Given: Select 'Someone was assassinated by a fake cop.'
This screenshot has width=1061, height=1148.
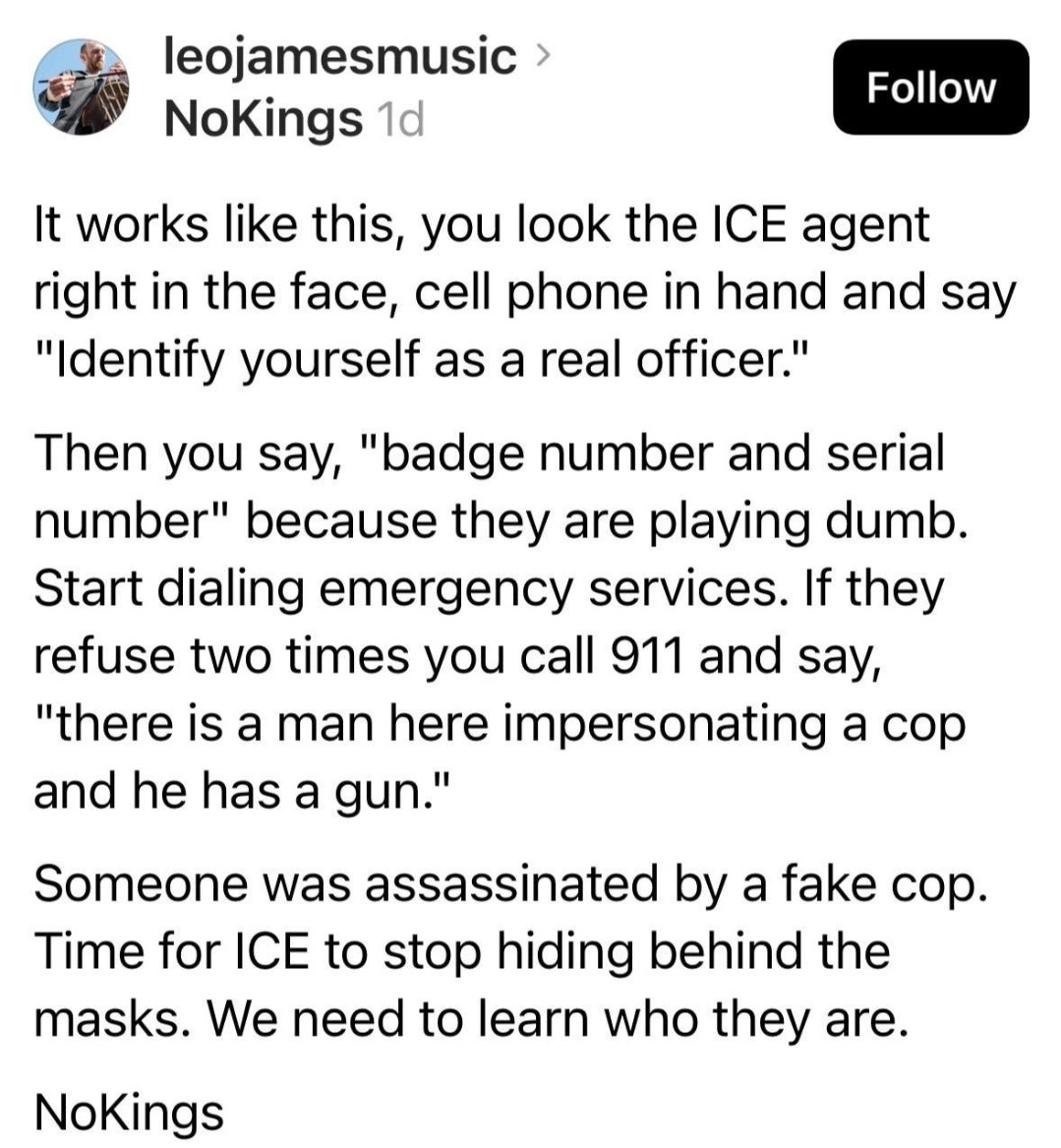Looking at the screenshot, I should click(x=510, y=883).
